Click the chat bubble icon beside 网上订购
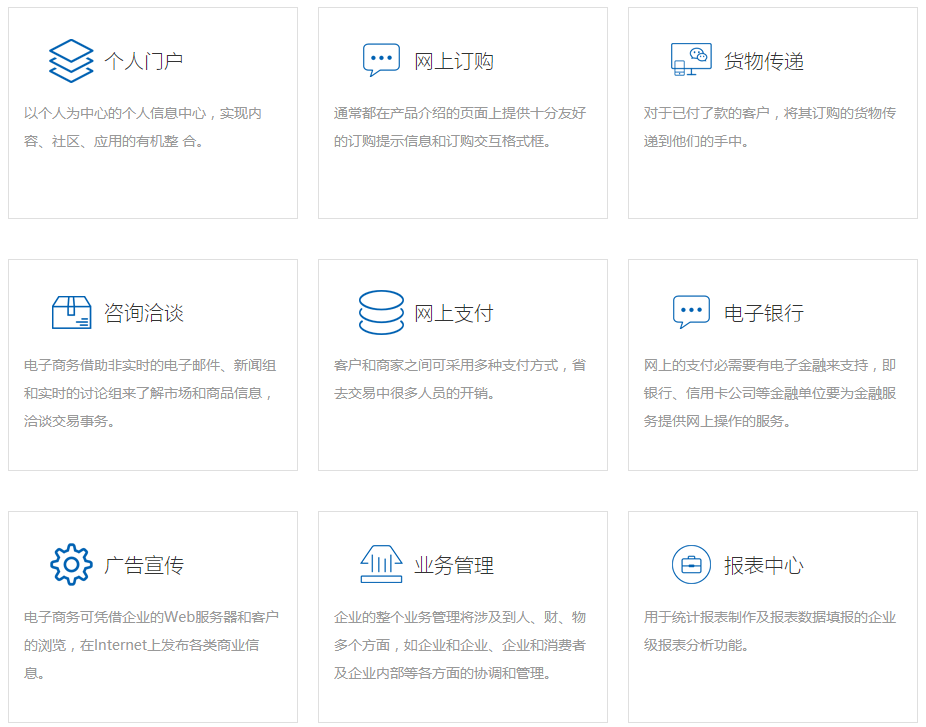Image resolution: width=926 pixels, height=727 pixels. pyautogui.click(x=381, y=61)
